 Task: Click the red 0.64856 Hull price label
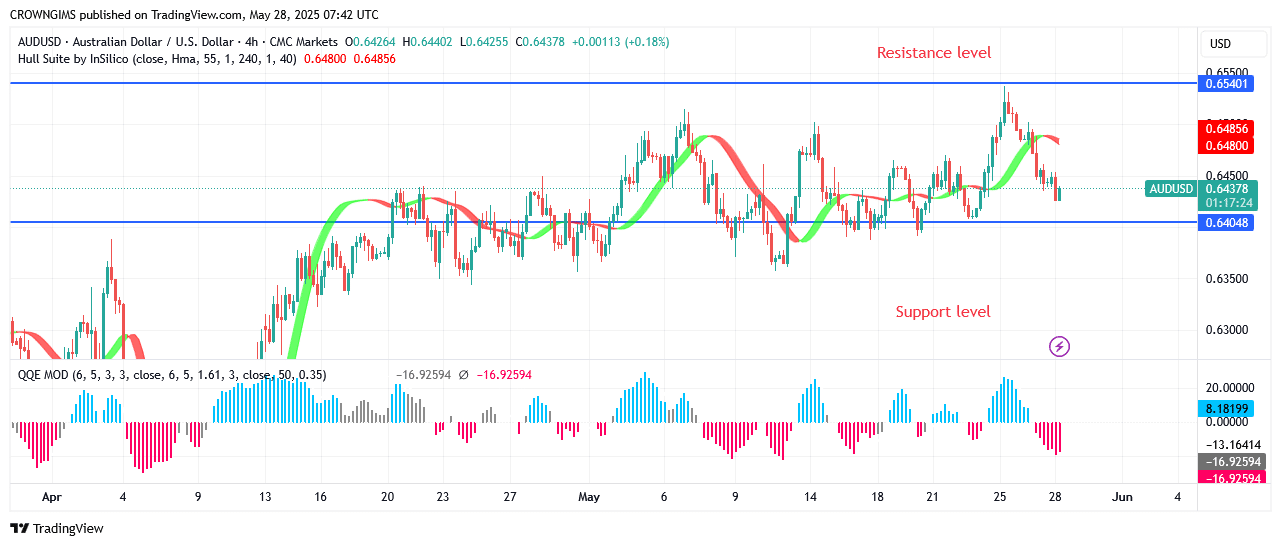(1226, 129)
